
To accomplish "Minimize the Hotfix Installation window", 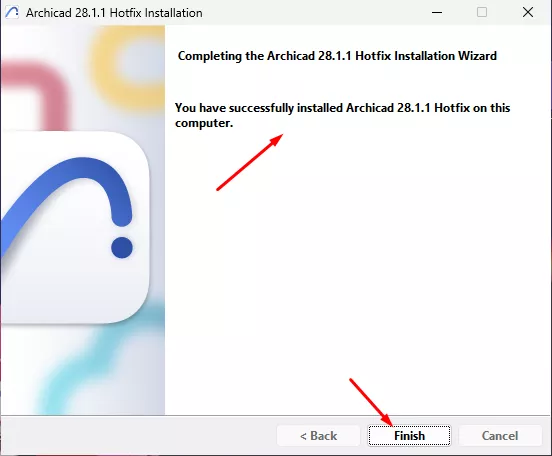I will point(437,12).
